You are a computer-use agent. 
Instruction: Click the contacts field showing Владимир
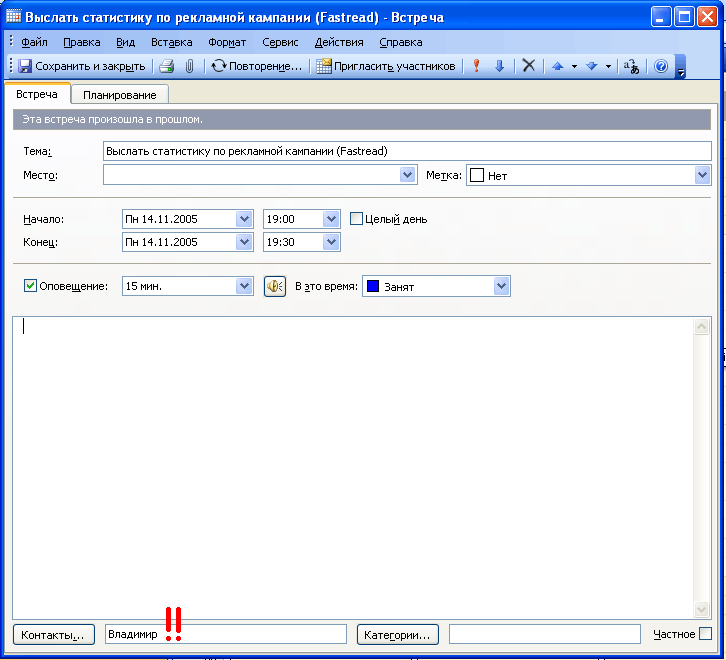click(226, 634)
